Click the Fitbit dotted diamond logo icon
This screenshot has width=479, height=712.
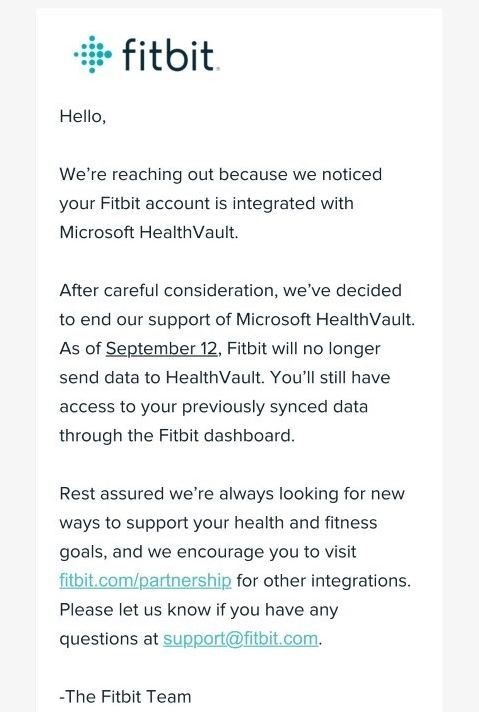[93, 54]
